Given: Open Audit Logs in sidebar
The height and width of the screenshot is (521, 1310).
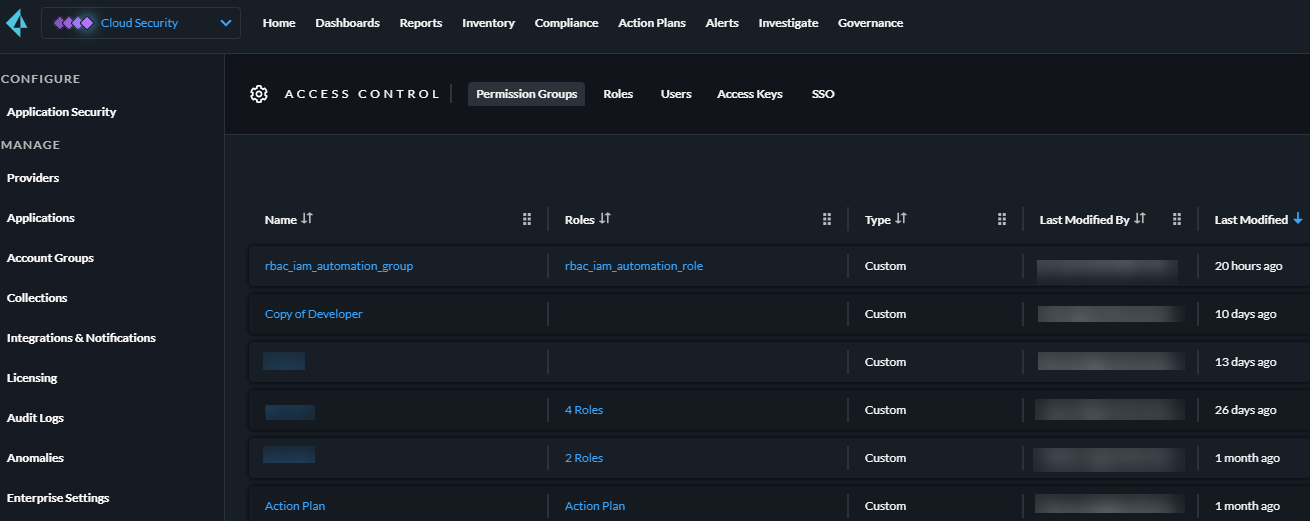Looking at the screenshot, I should click(35, 418).
